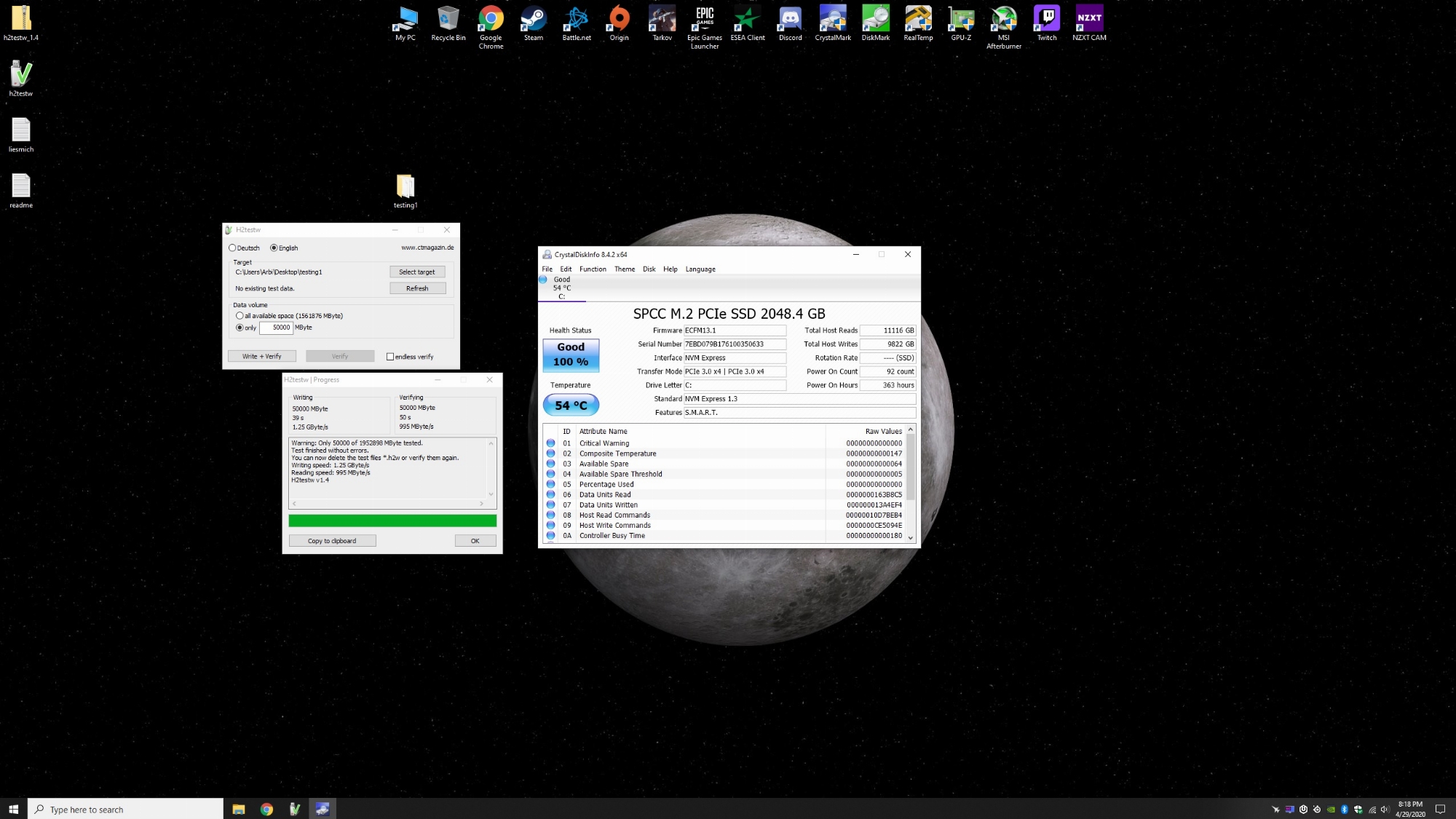Open the Function menu in CrystalDiskInfo

click(593, 269)
